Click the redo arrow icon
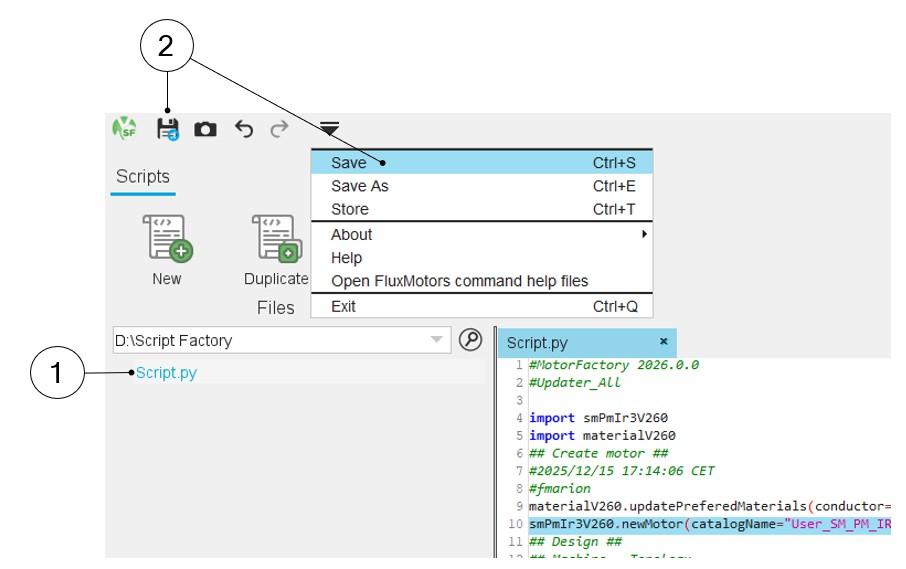 coord(280,128)
